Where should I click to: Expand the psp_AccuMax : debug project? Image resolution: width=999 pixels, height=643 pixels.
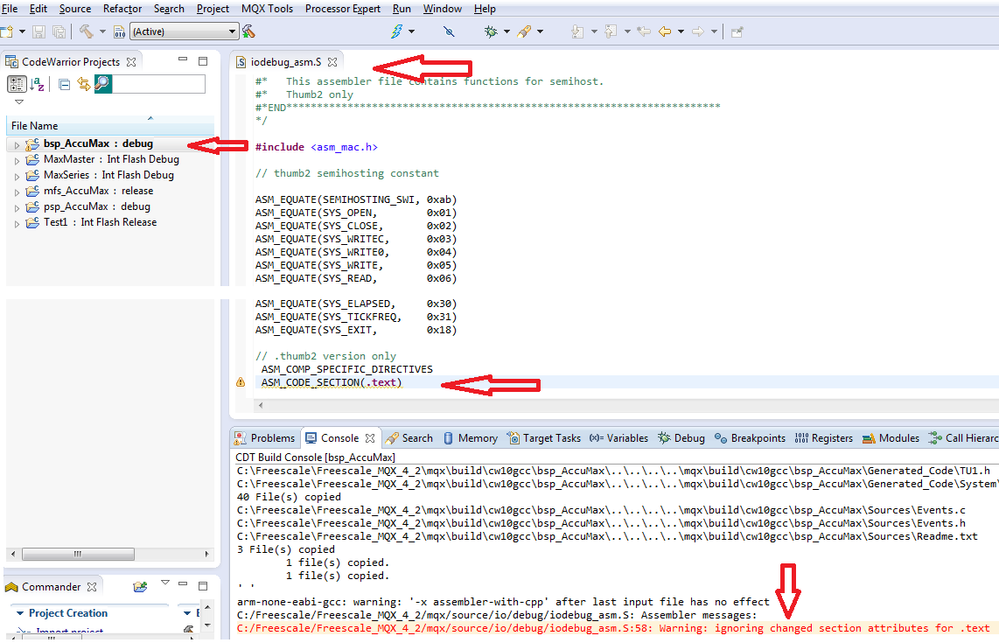[17, 208]
